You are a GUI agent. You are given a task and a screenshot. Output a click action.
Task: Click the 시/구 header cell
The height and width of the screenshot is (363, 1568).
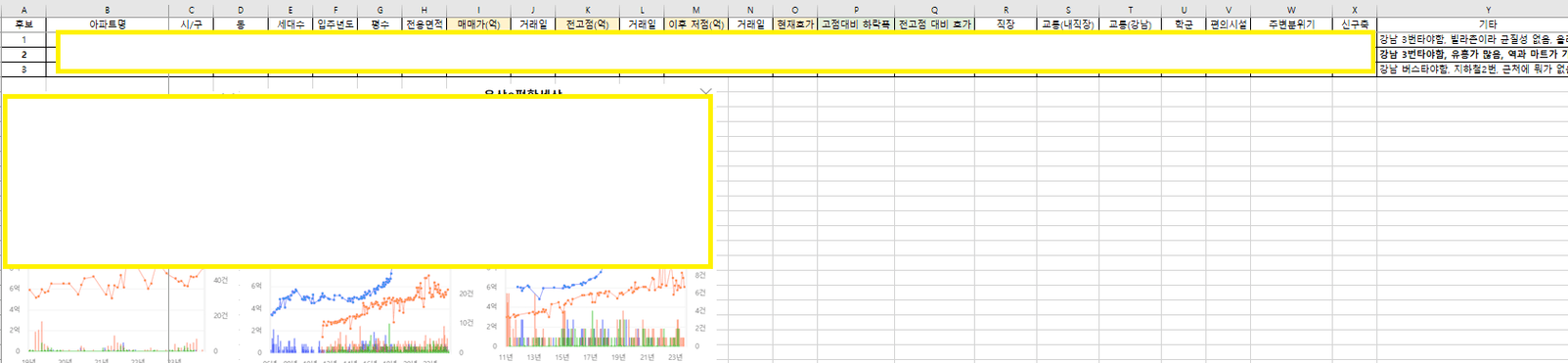pyautogui.click(x=191, y=23)
